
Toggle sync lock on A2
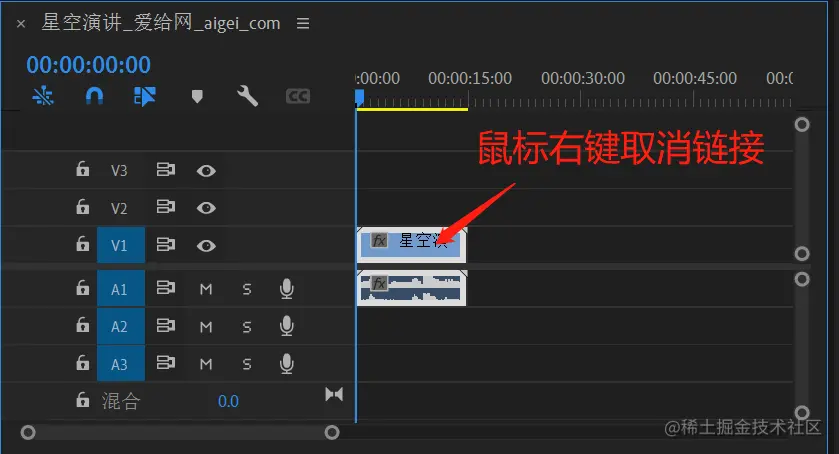(x=165, y=325)
